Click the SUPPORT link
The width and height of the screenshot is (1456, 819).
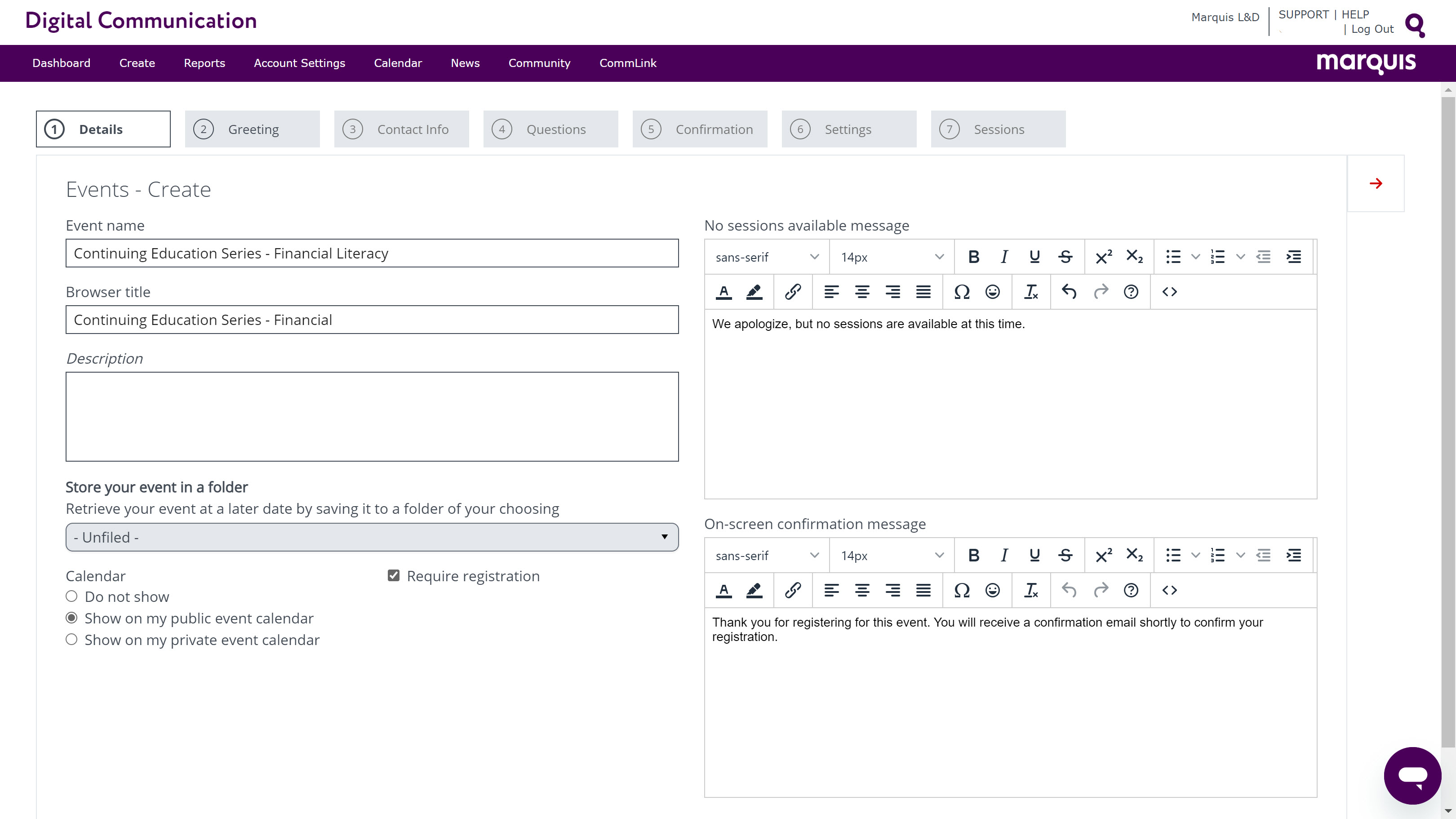(x=1303, y=15)
